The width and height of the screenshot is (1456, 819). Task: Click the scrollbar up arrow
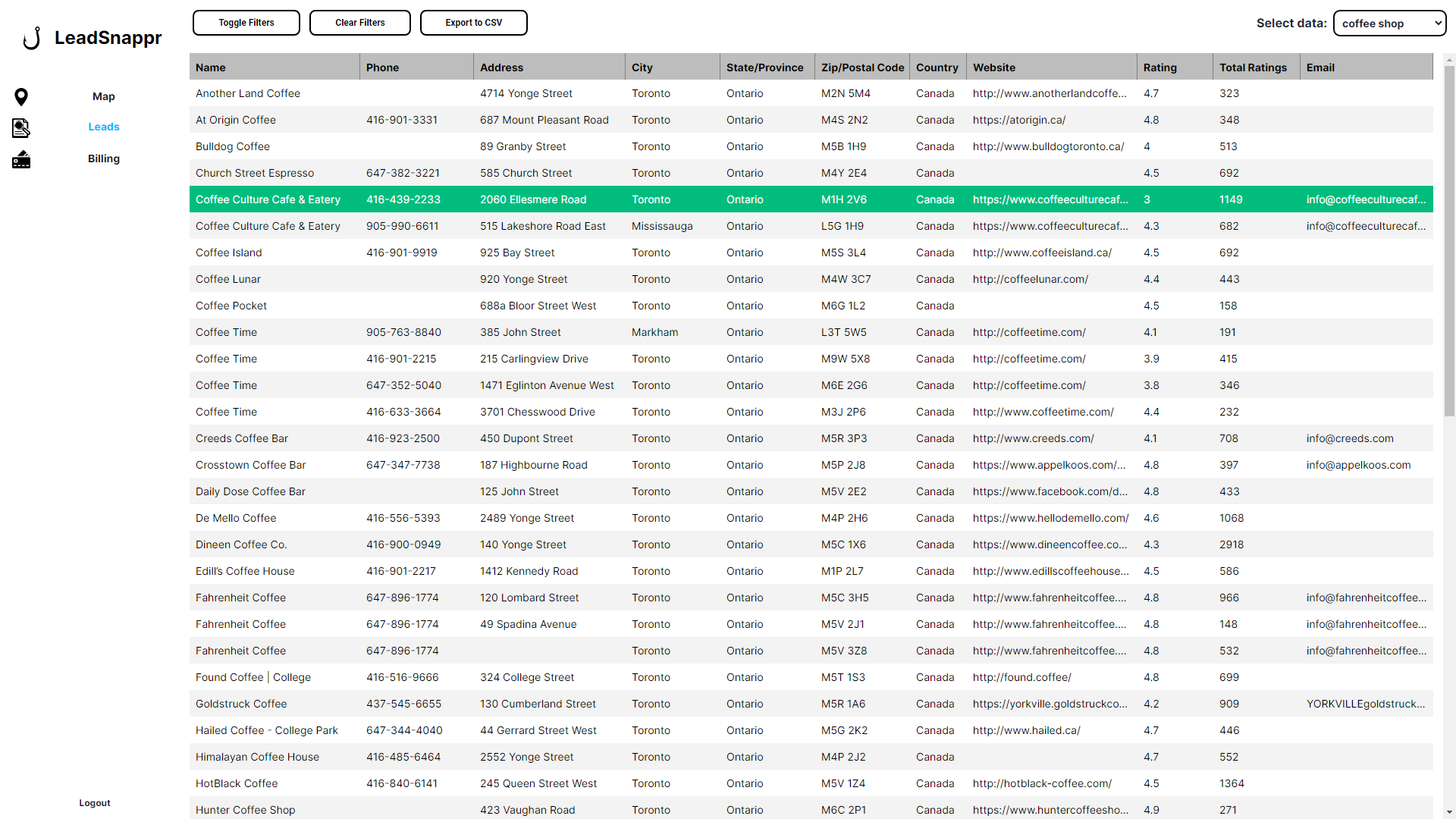pyautogui.click(x=1449, y=59)
